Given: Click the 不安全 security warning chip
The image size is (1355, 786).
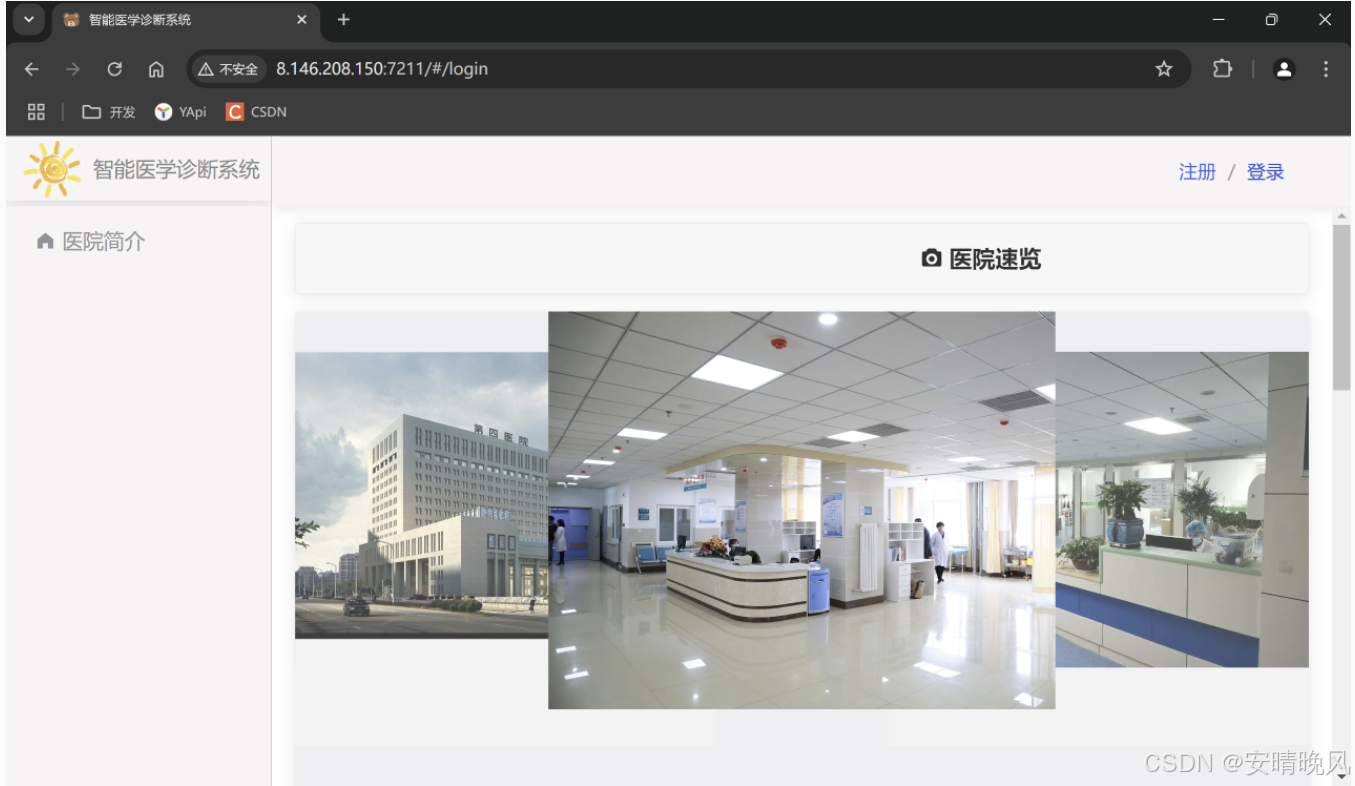Looking at the screenshot, I should click(x=228, y=69).
